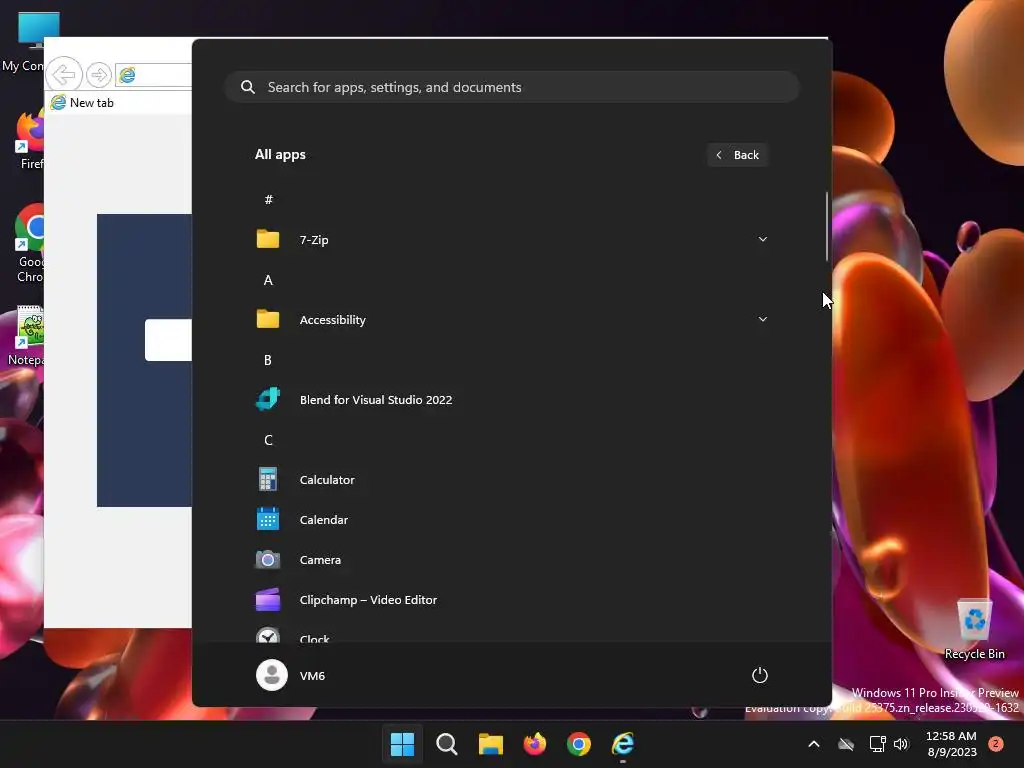Click the letter C section header
Image resolution: width=1024 pixels, height=768 pixels.
click(268, 440)
